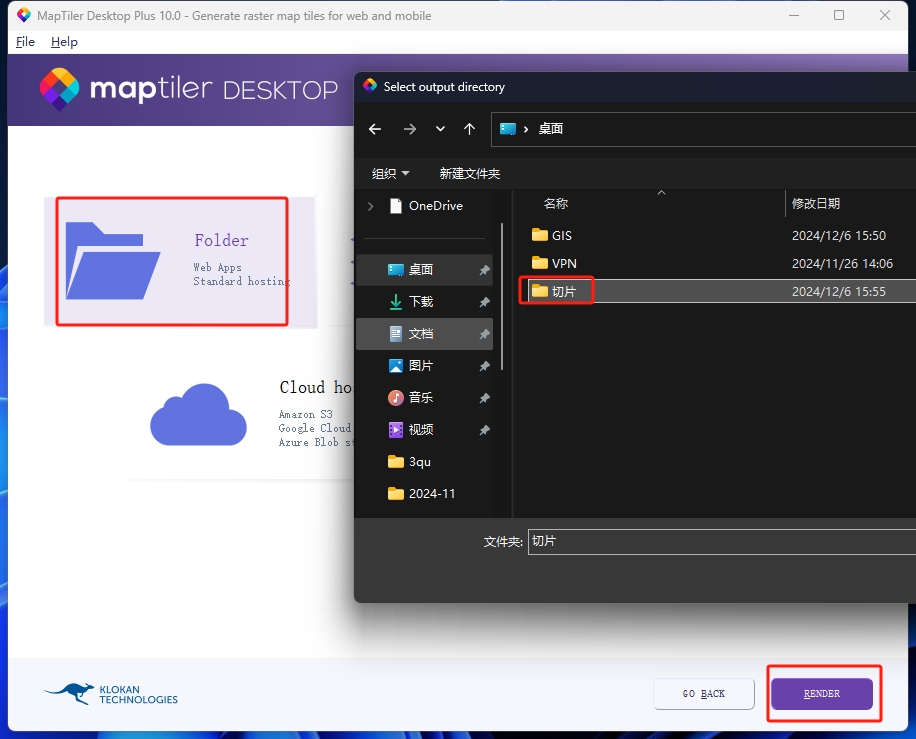
Task: Open 音乐 in the navigation pane
Action: point(424,398)
